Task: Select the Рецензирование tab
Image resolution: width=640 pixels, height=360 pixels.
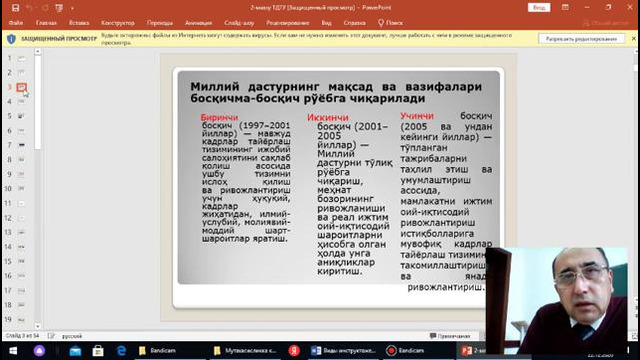Action: (288, 23)
